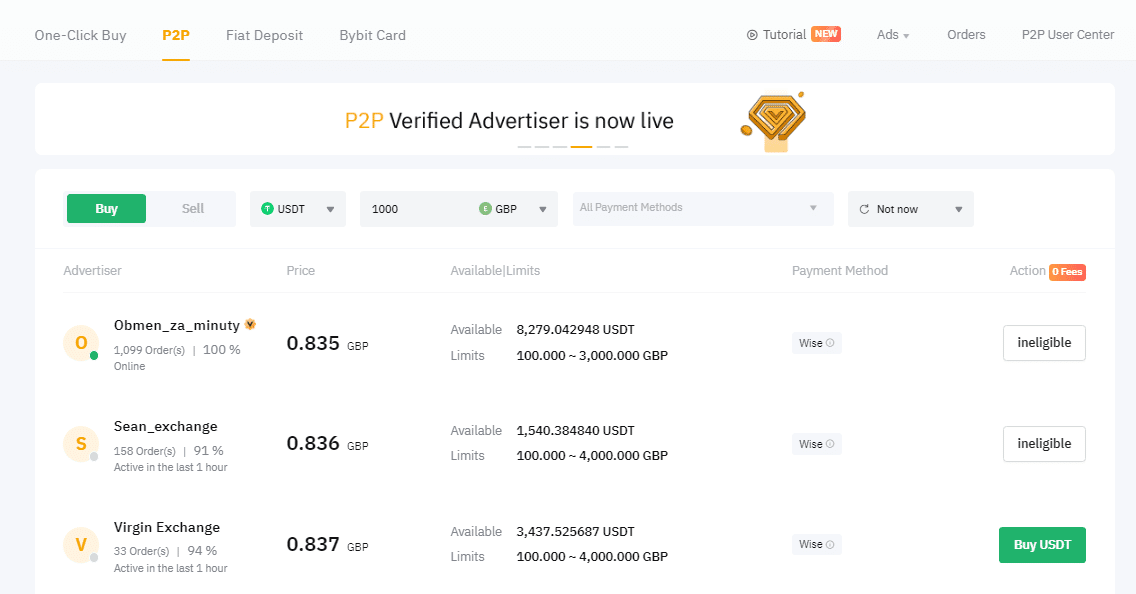Open Obmen_za_minuty advertiser profile
The width and height of the screenshot is (1136, 594).
(x=177, y=325)
